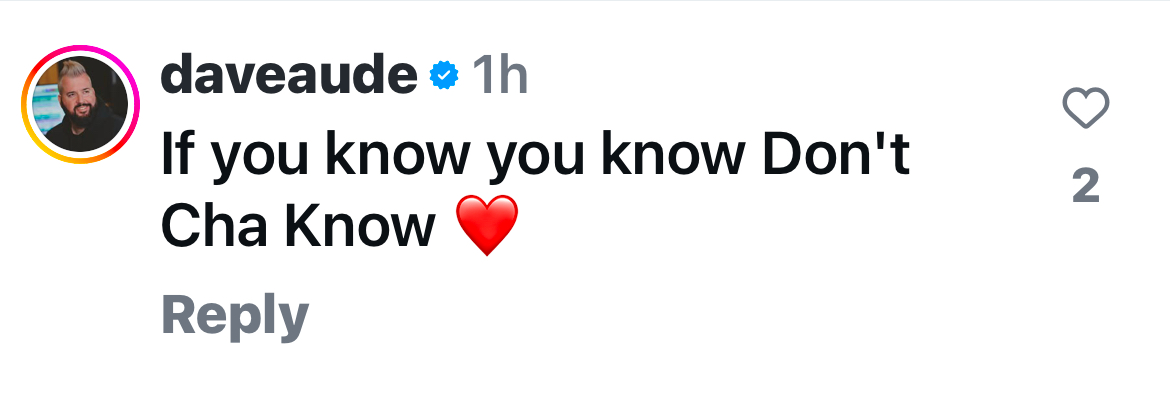Click the words 'Cha Know' in the comment
1170x405 pixels.
point(298,227)
